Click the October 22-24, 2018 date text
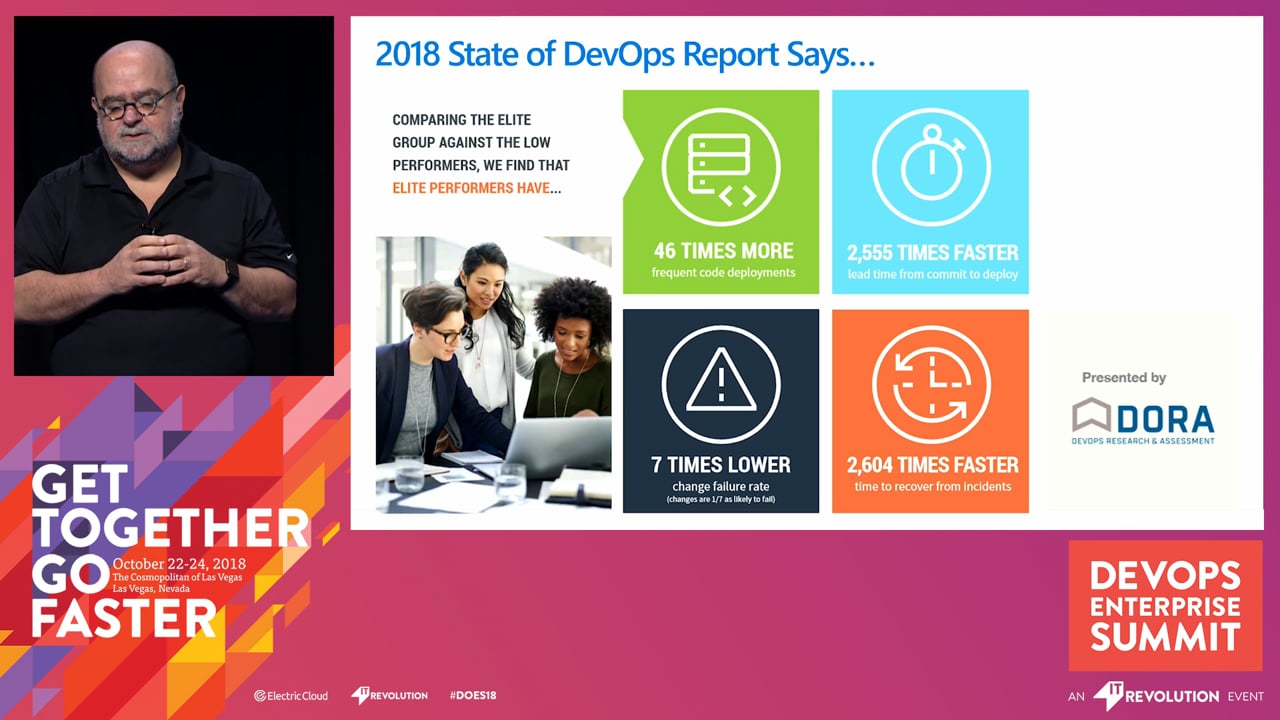Screen dimensions: 1280x720 click(x=179, y=564)
